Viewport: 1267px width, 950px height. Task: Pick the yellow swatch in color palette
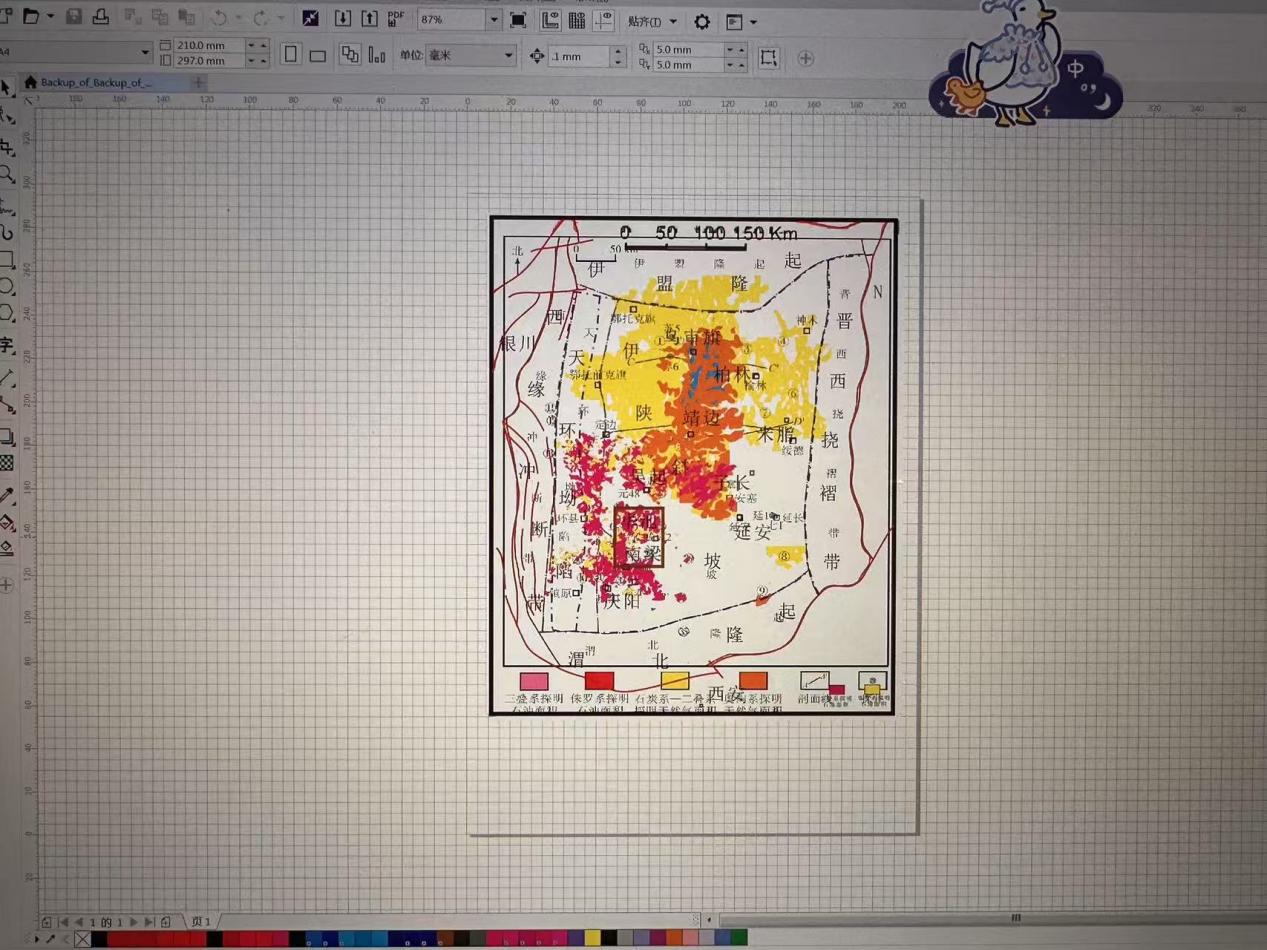tap(592, 938)
